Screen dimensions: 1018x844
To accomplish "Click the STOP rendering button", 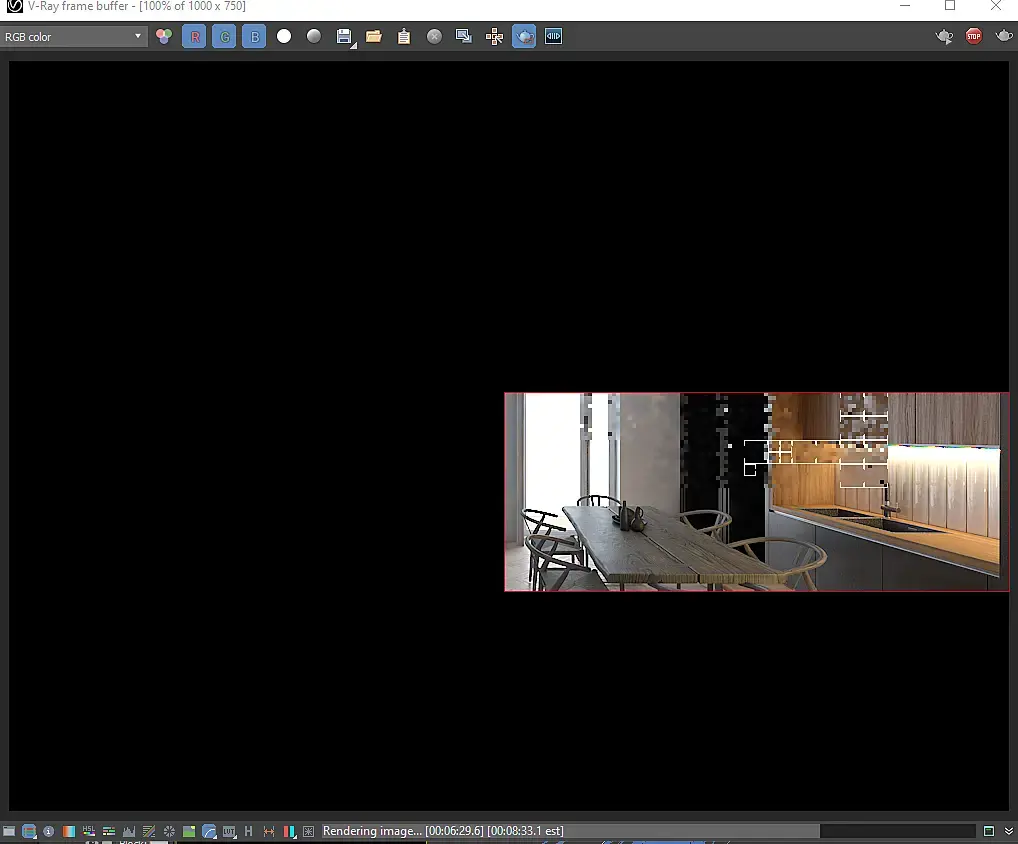I will [x=973, y=36].
